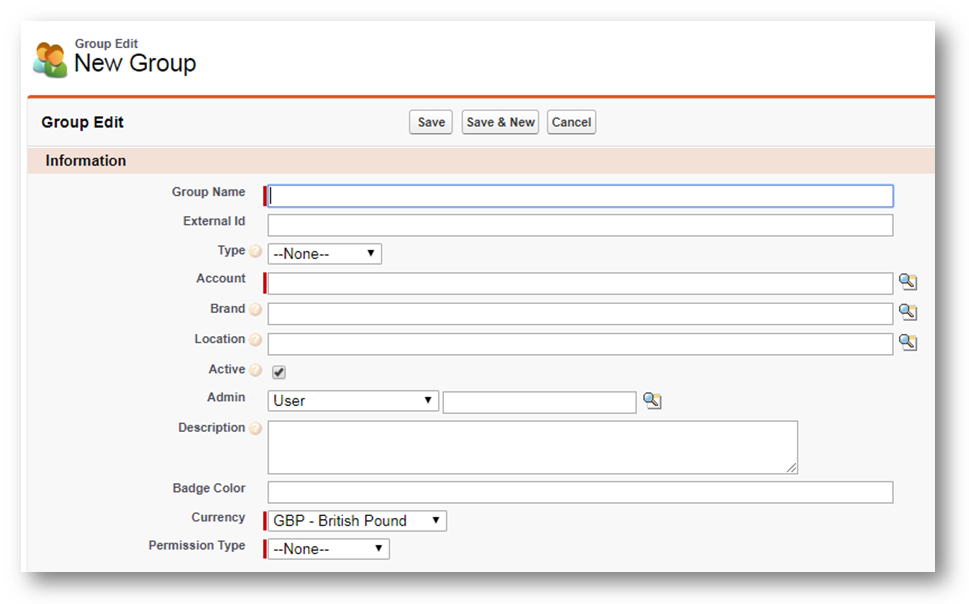Click the New Group people icon
Viewport: 969px width, 604px height.
pyautogui.click(x=50, y=60)
